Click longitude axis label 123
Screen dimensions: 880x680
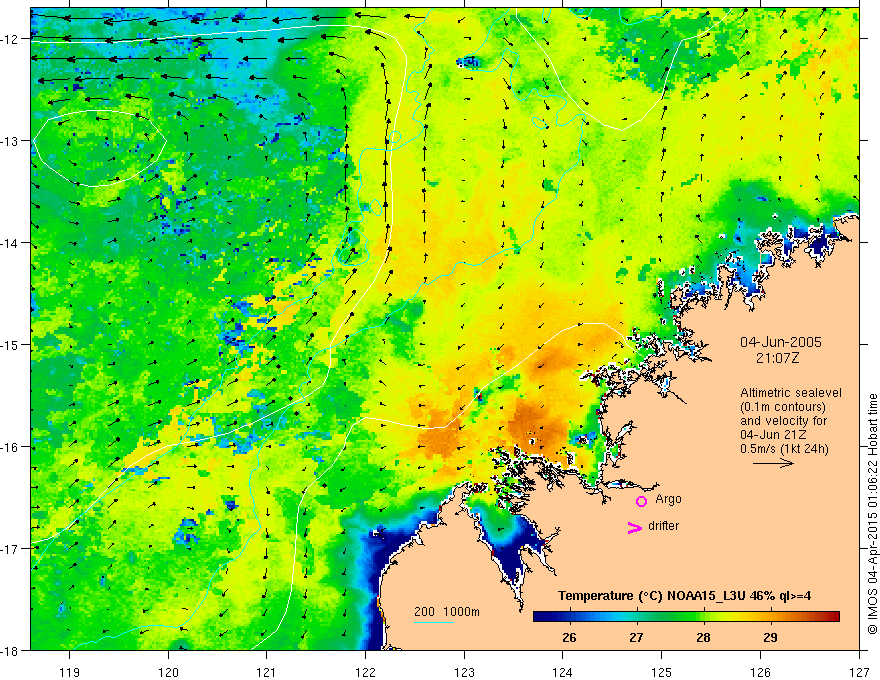pyautogui.click(x=464, y=672)
